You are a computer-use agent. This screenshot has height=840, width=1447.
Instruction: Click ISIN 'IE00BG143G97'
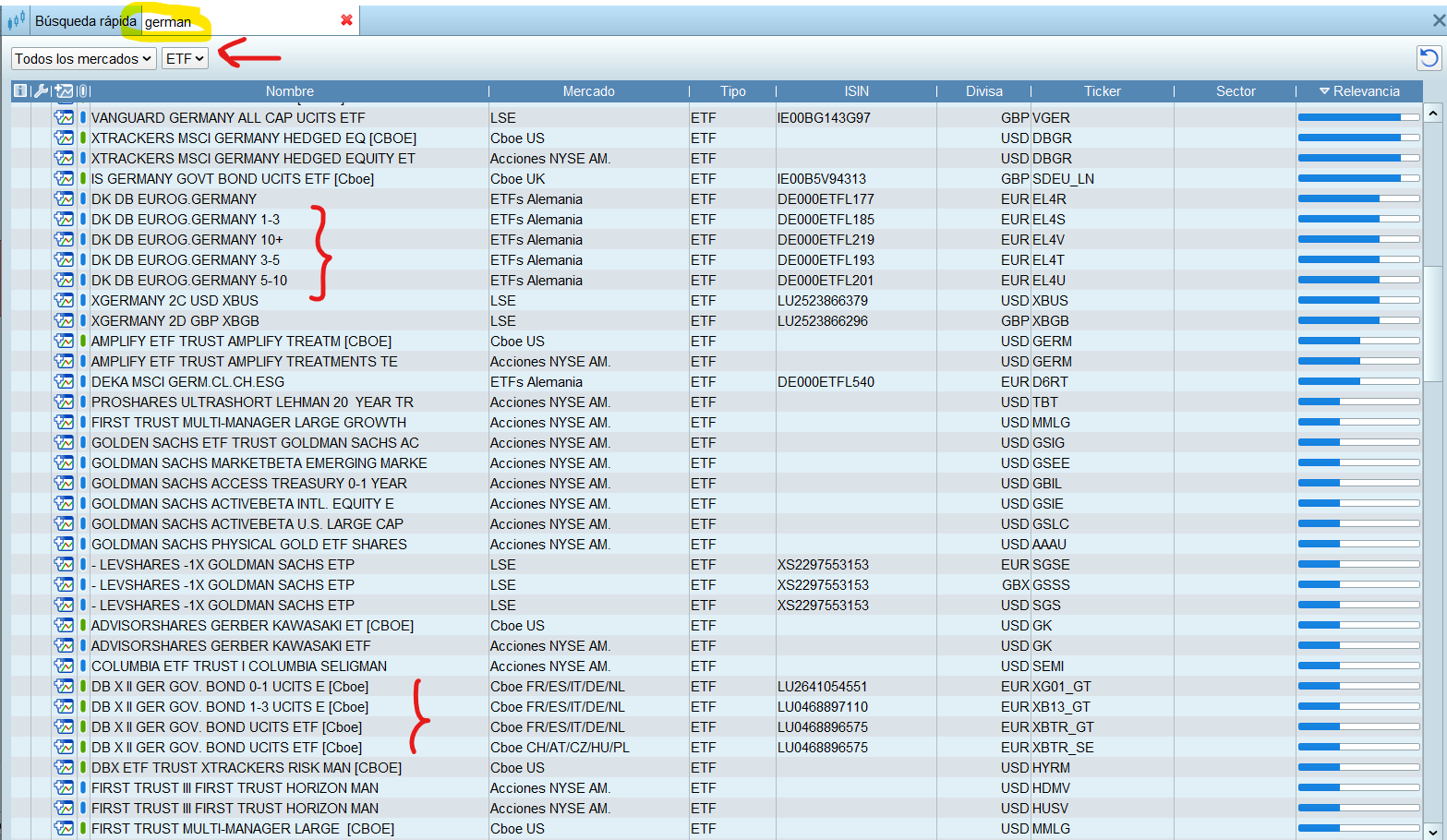(x=824, y=117)
